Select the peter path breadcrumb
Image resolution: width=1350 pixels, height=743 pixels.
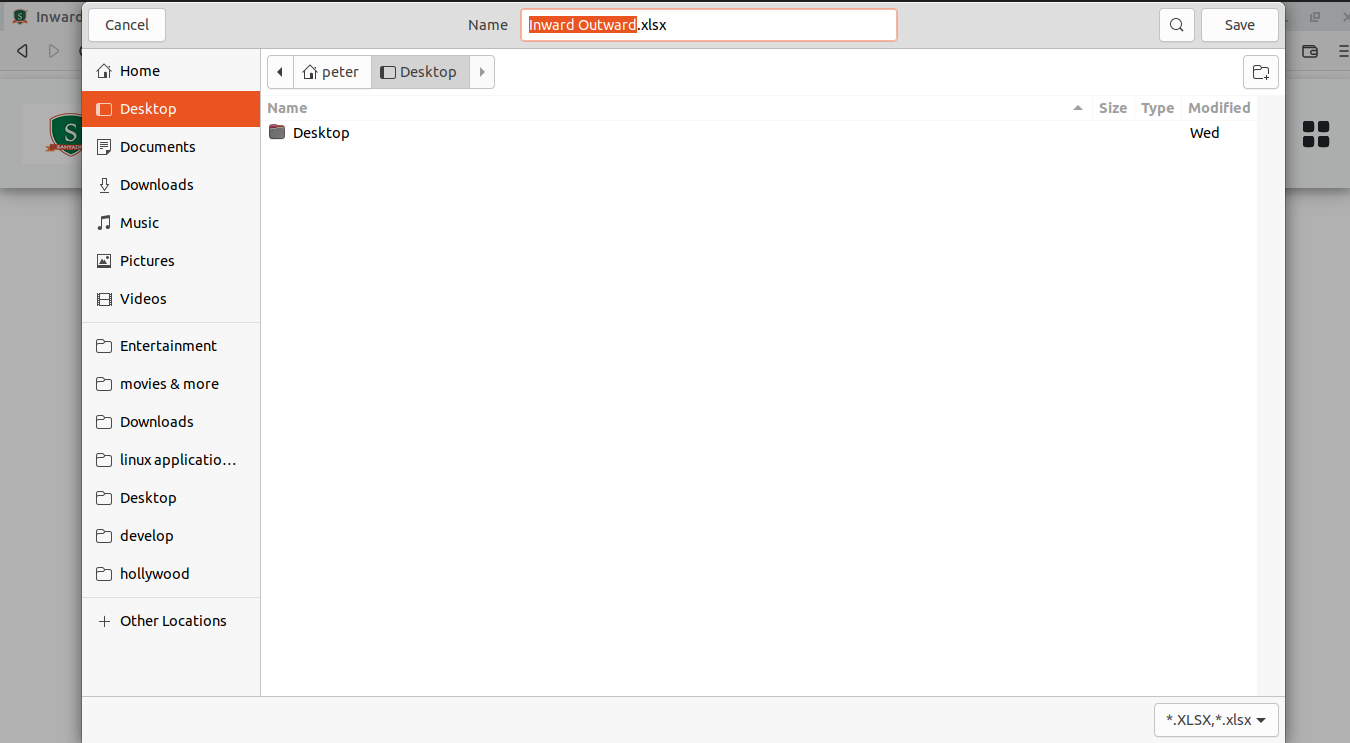coord(331,72)
